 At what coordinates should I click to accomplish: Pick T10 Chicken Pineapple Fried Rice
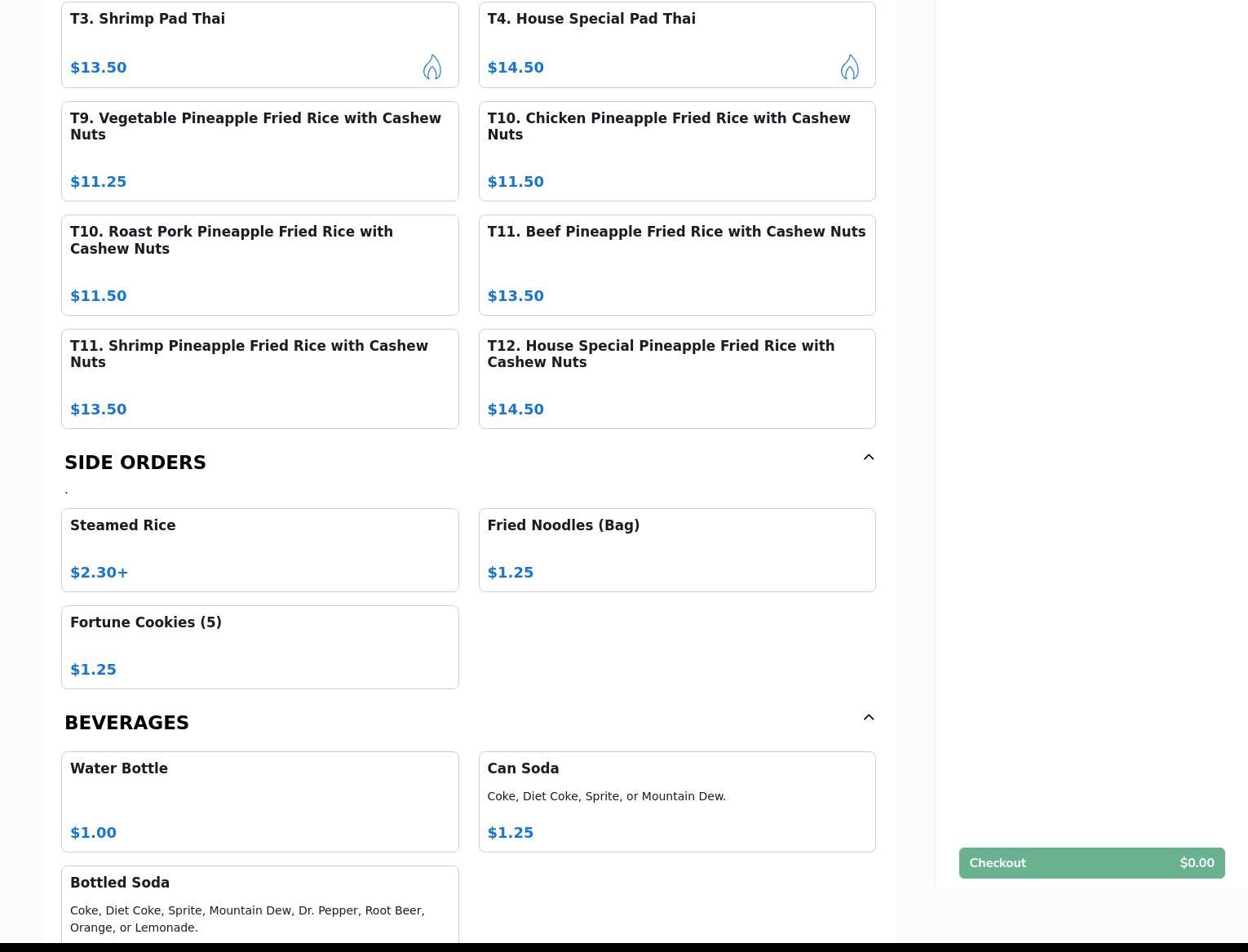676,151
